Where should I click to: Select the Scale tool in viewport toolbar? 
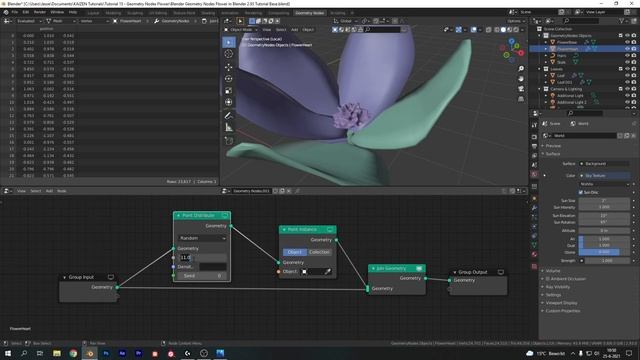point(229,91)
